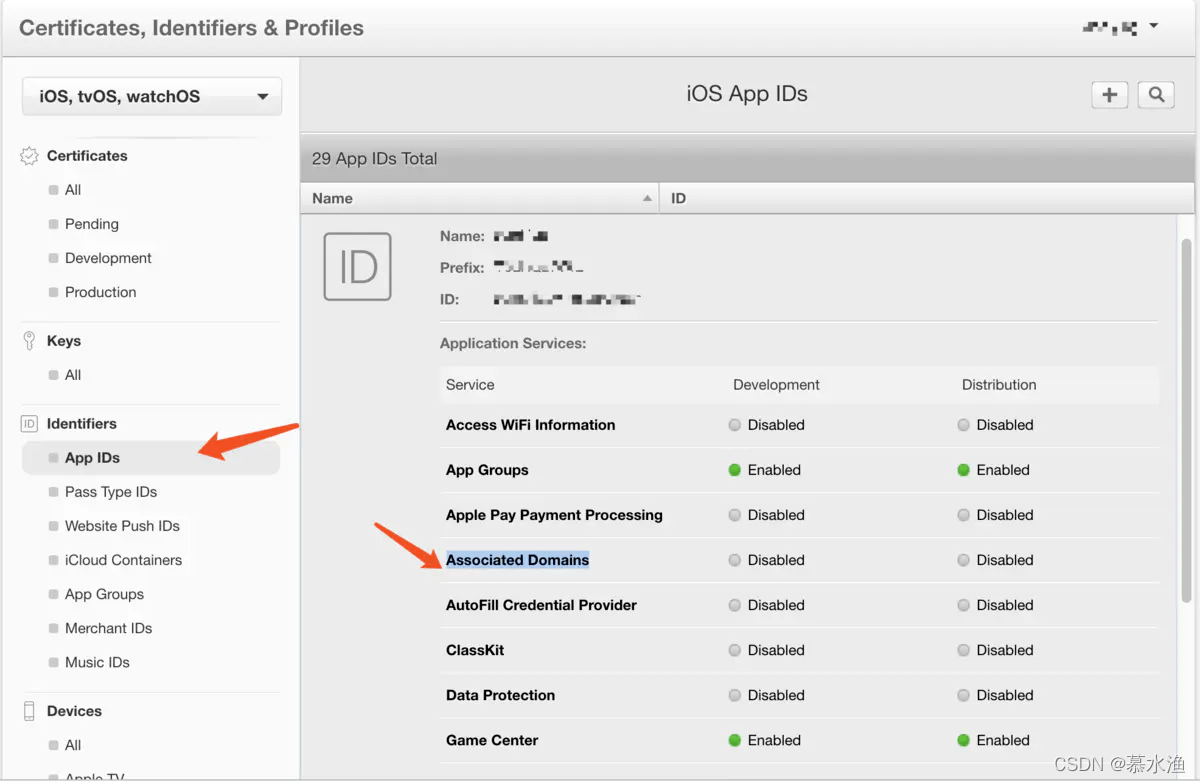Open Pass Type IDs
The image size is (1200, 783).
111,492
